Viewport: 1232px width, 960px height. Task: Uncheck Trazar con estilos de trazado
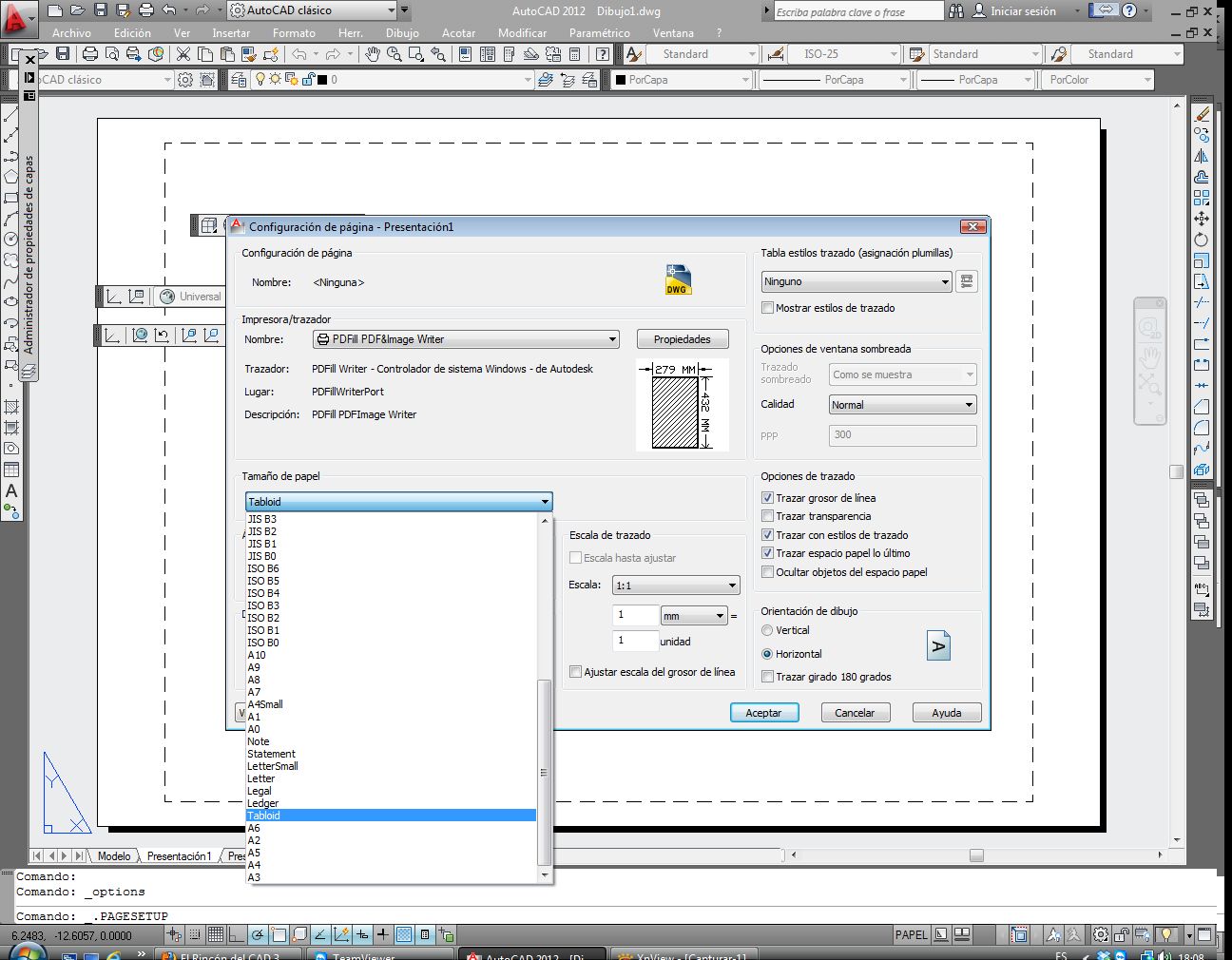(768, 535)
